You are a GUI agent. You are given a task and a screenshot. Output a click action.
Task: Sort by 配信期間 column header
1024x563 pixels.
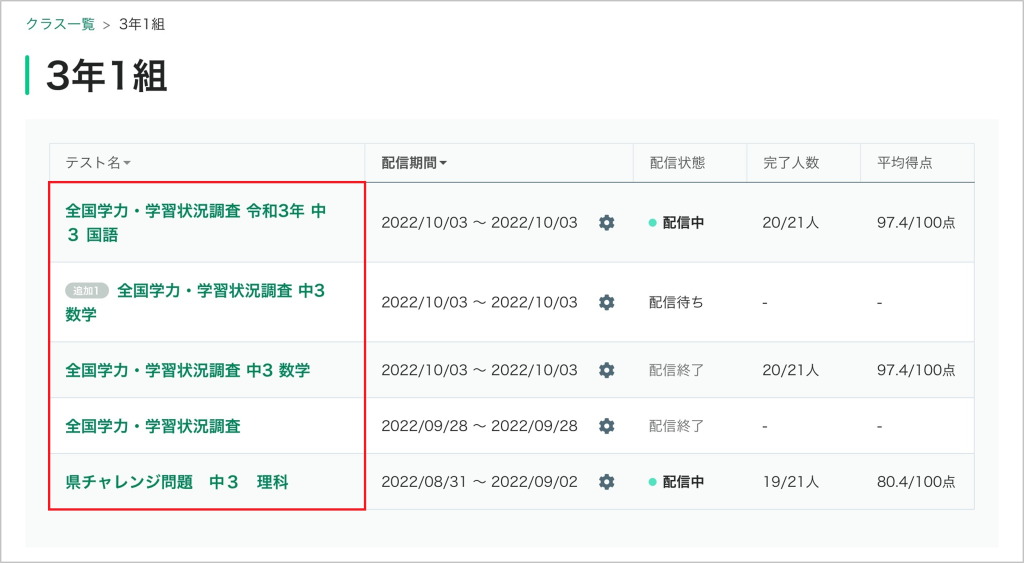(414, 163)
